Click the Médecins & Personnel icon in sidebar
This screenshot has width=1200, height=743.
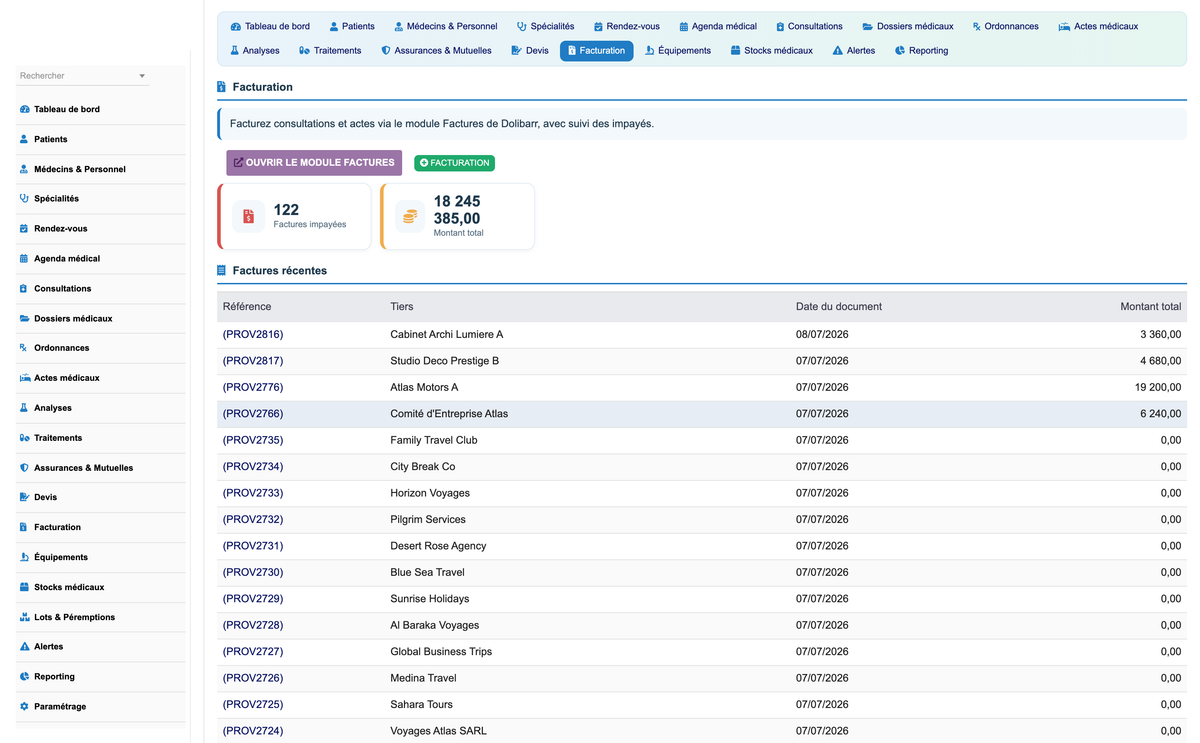click(24, 169)
